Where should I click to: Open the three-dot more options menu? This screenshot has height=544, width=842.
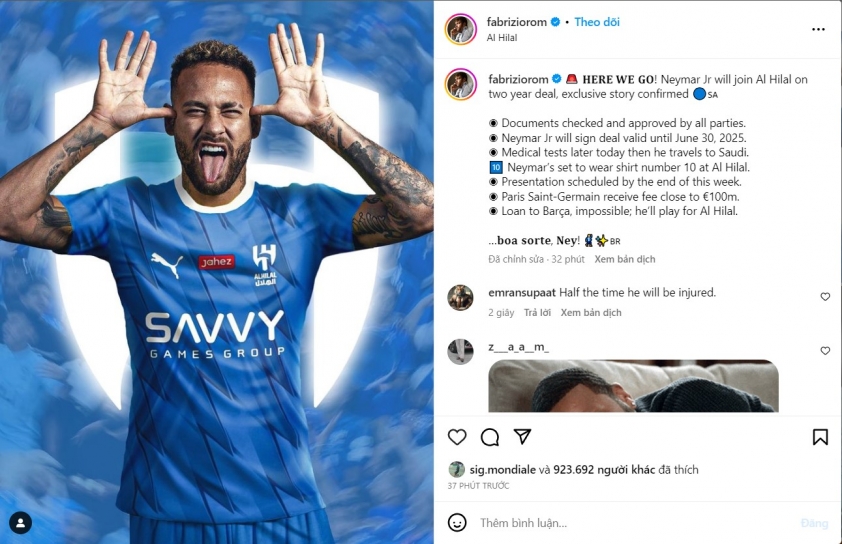click(818, 30)
